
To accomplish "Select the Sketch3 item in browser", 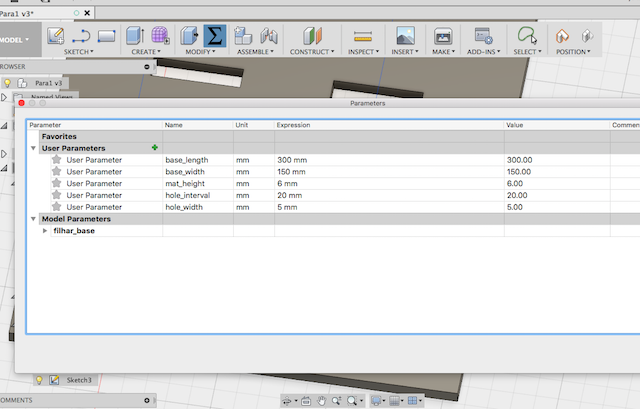I will point(79,380).
